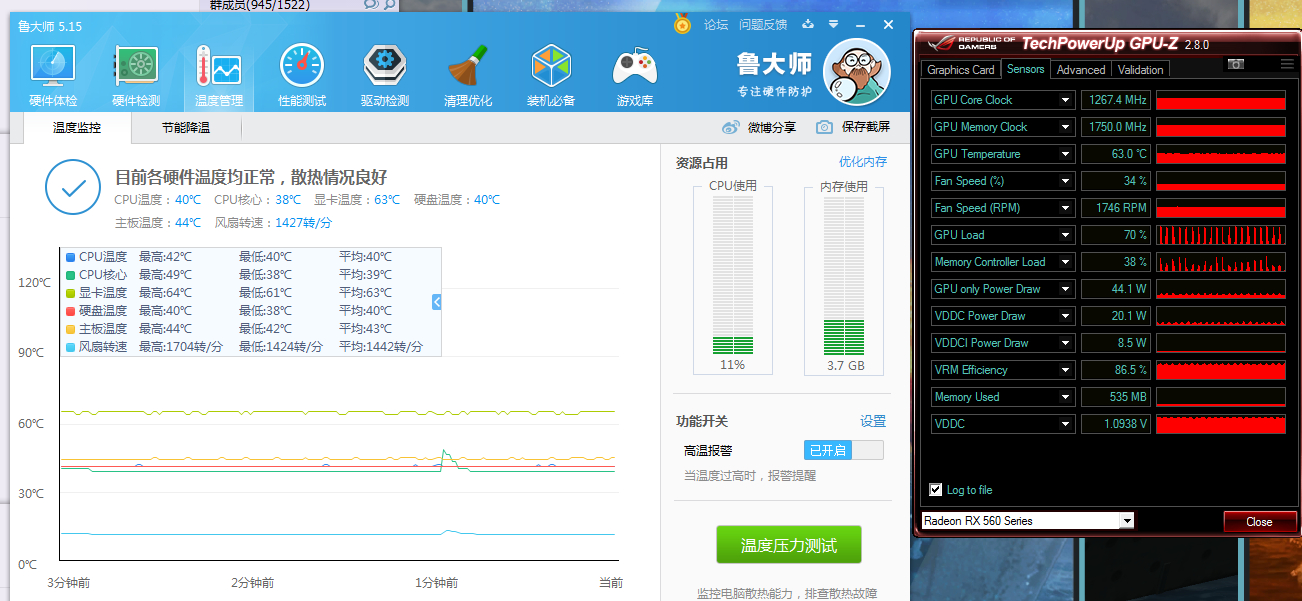The image size is (1302, 601).
Task: Click the skin icon beside 问题反馈
Action: (x=808, y=24)
